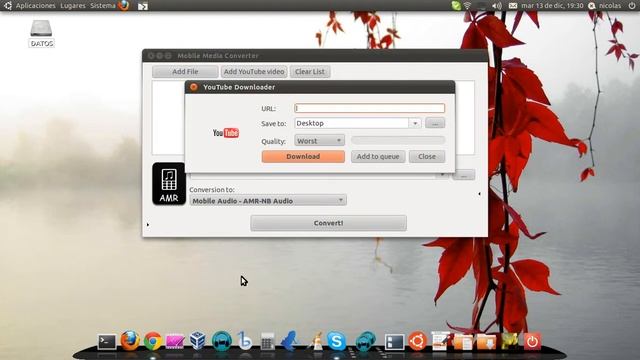This screenshot has height=360, width=640.
Task: Click the Convert! button
Action: pyautogui.click(x=329, y=223)
